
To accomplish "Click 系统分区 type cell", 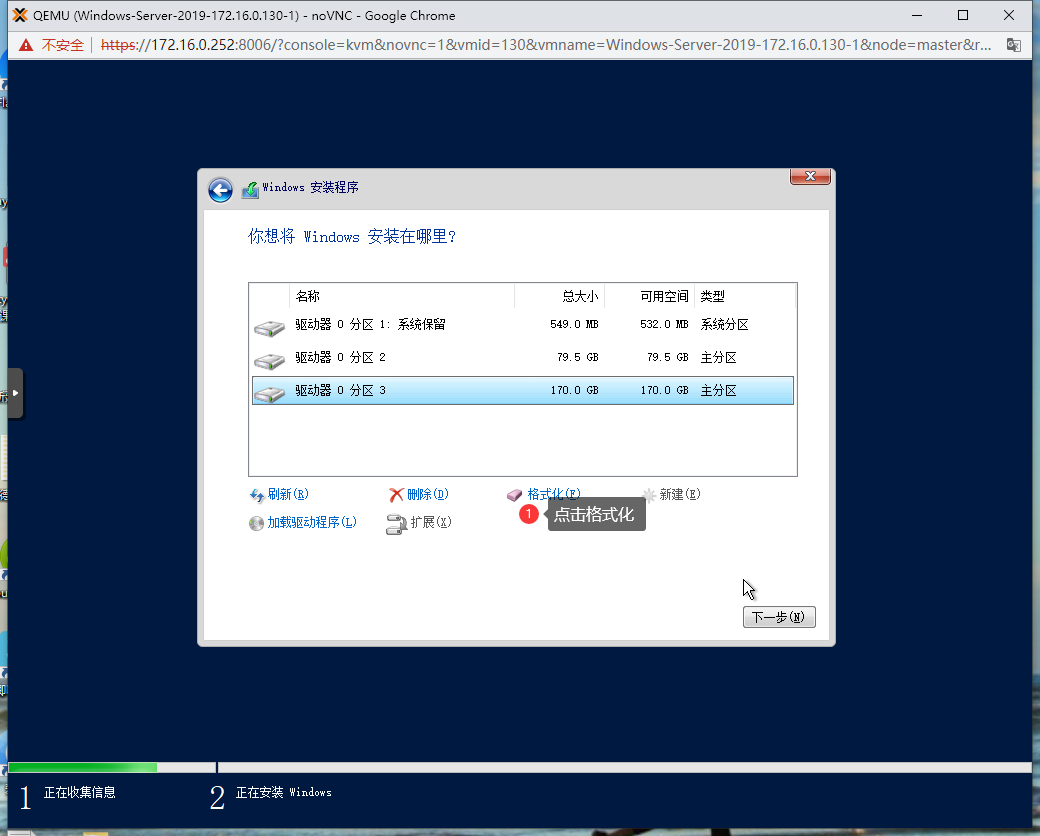I will [724, 324].
